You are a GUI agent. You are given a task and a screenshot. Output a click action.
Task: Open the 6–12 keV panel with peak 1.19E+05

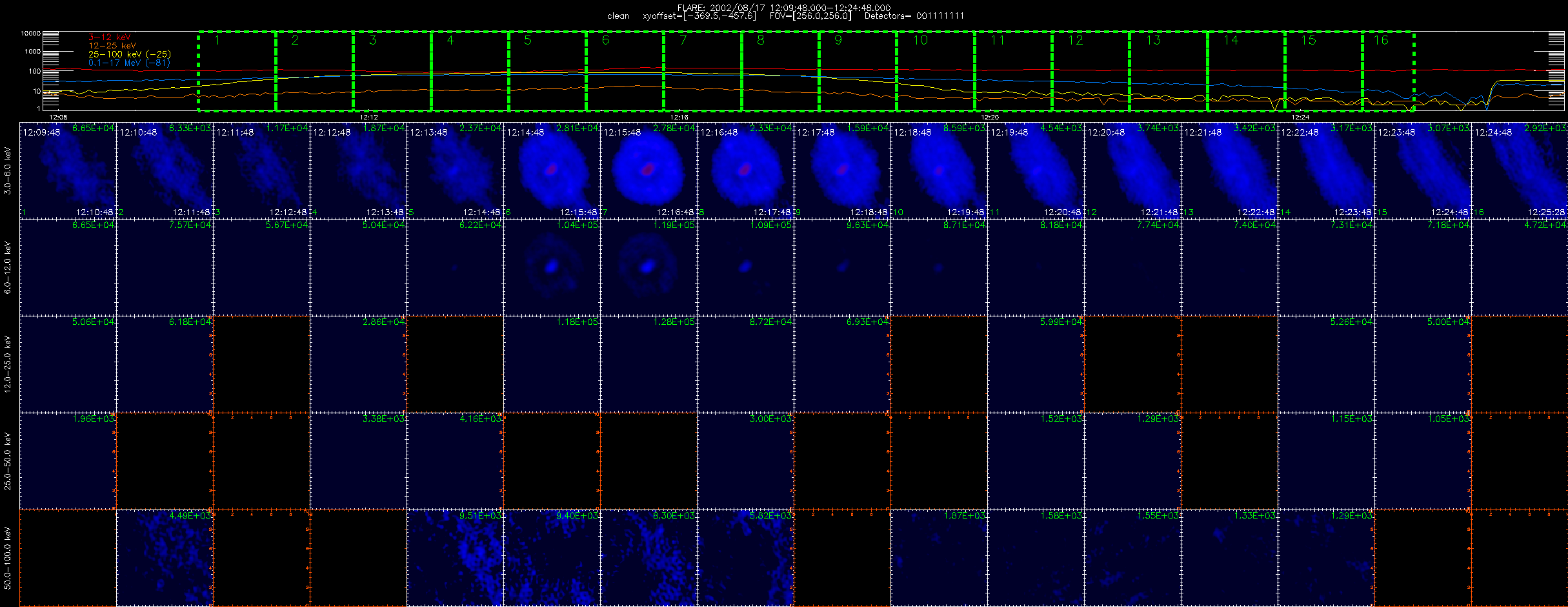(648, 267)
